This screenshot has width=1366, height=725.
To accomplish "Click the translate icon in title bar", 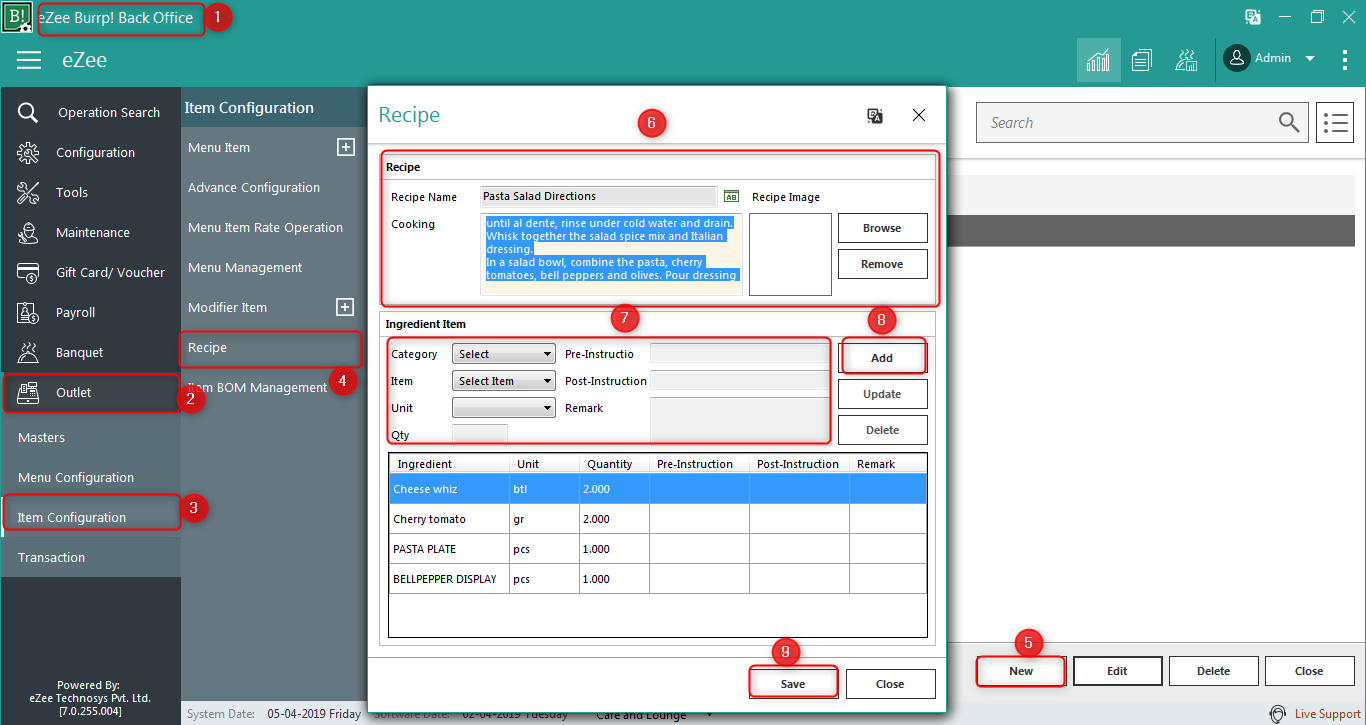I will coord(1252,17).
